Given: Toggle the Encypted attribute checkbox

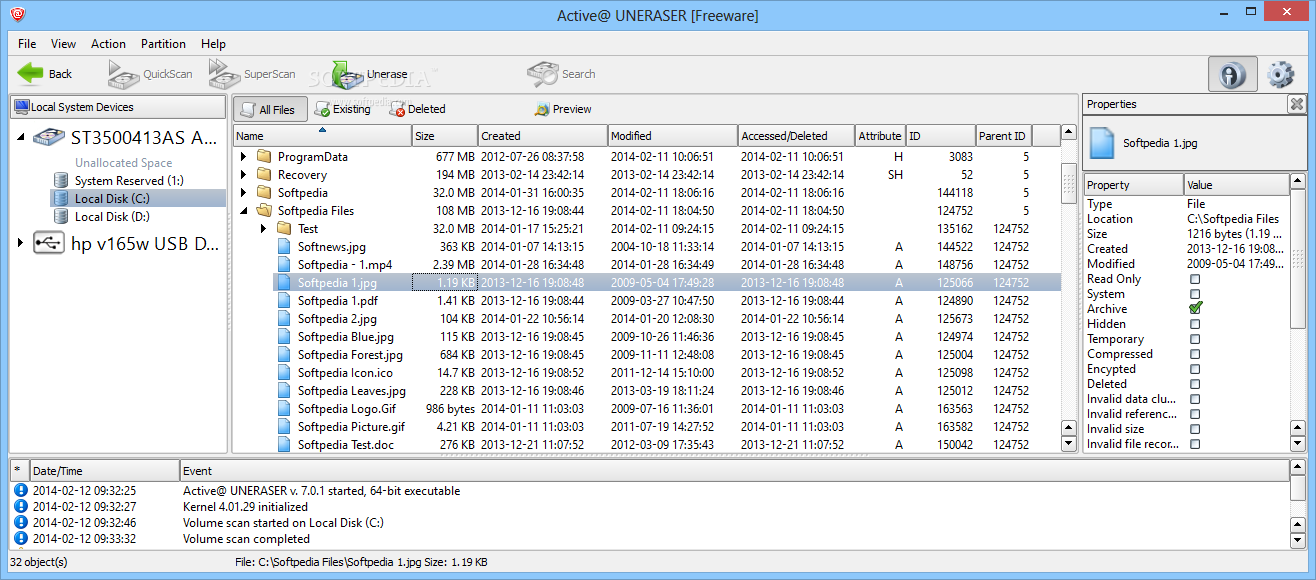Looking at the screenshot, I should (x=1195, y=369).
